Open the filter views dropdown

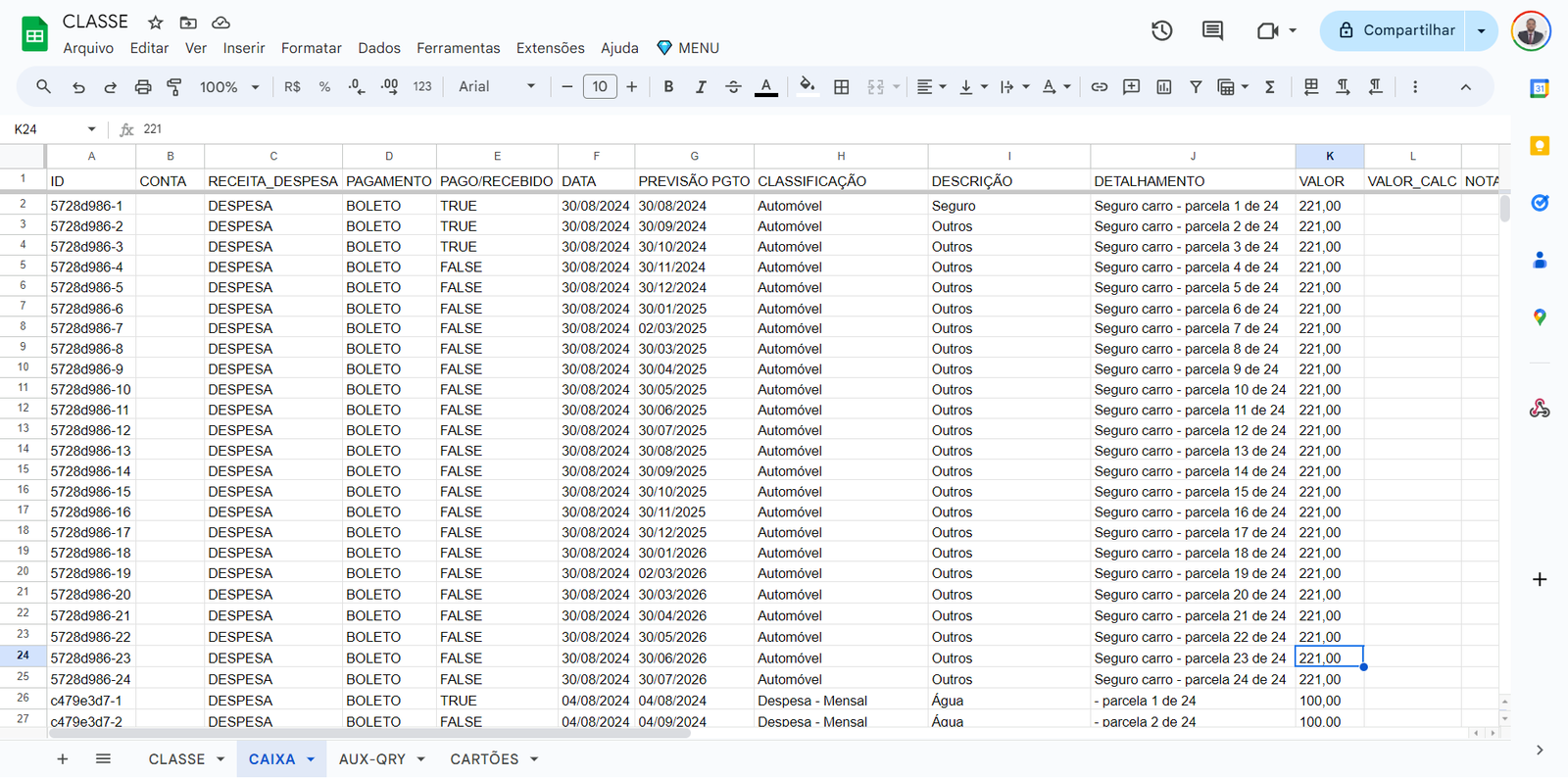click(x=1233, y=87)
